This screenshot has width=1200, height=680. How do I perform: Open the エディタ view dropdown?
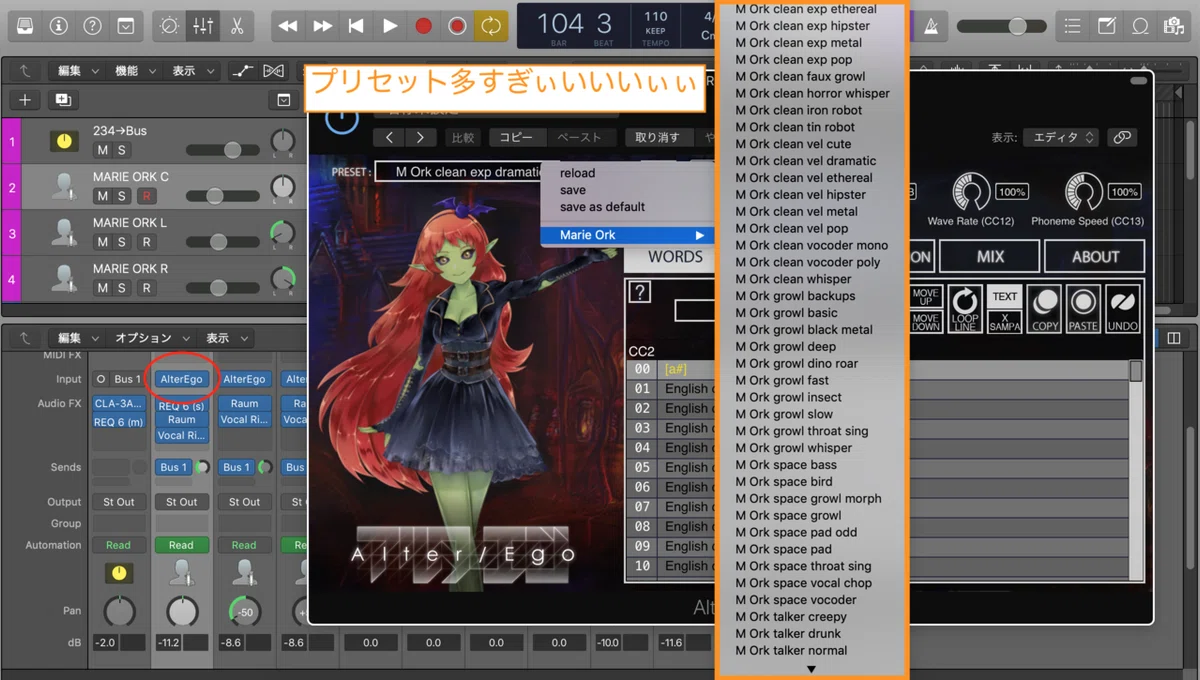point(1061,138)
